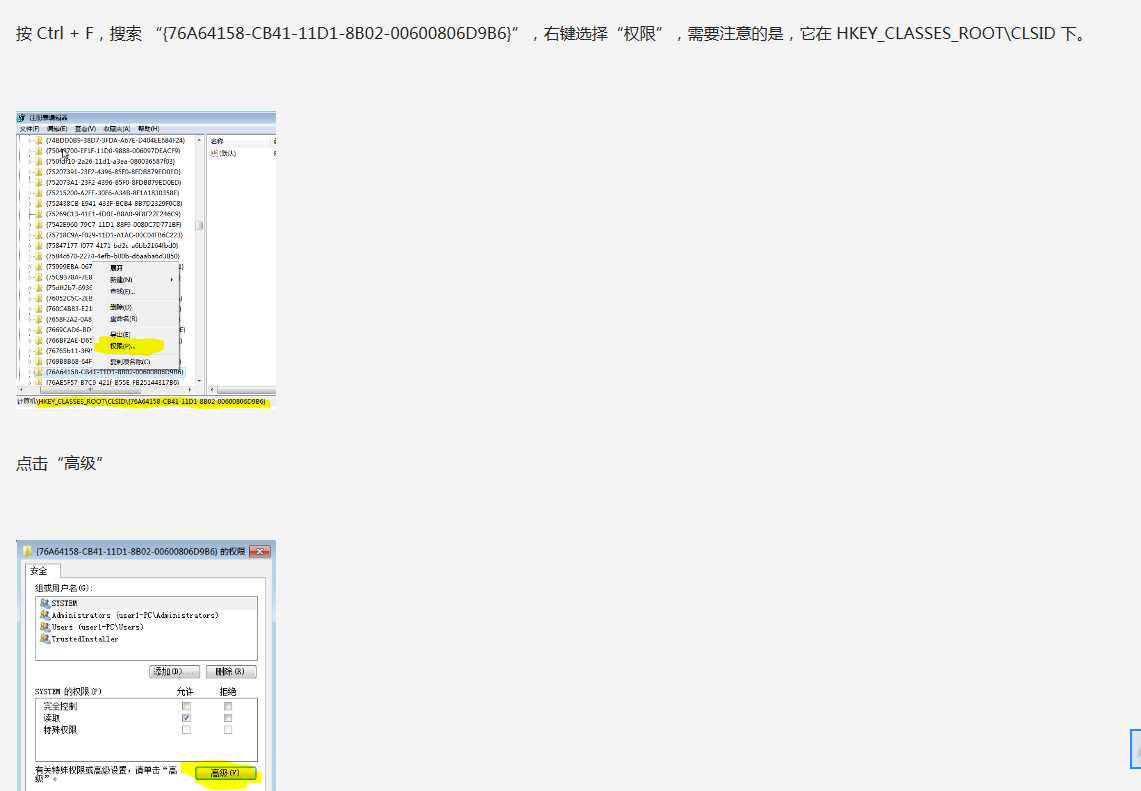The width and height of the screenshot is (1141, 791).
Task: Click the 高级(V) button
Action: point(226,773)
